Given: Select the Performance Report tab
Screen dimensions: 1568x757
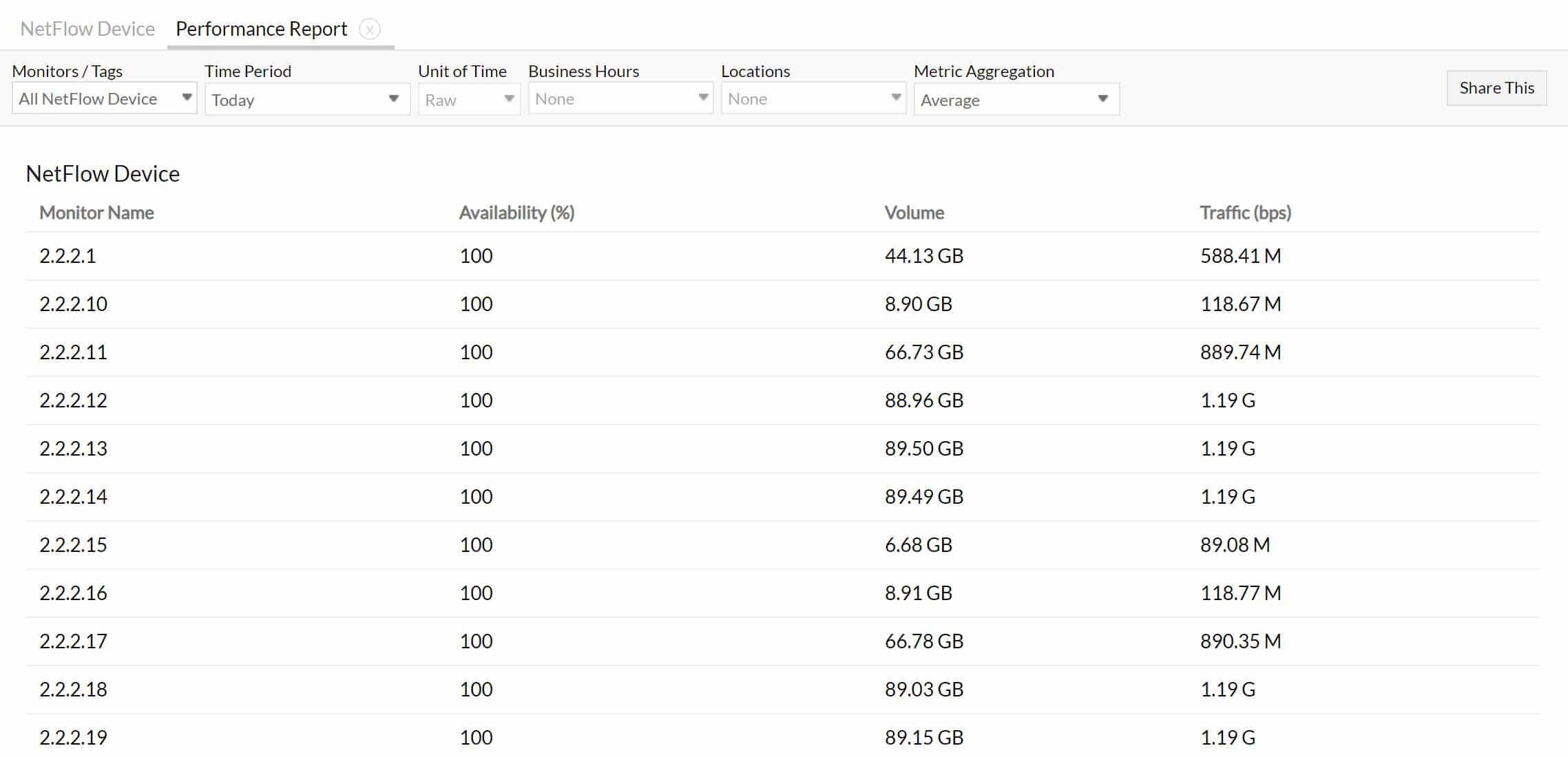Looking at the screenshot, I should click(x=262, y=29).
